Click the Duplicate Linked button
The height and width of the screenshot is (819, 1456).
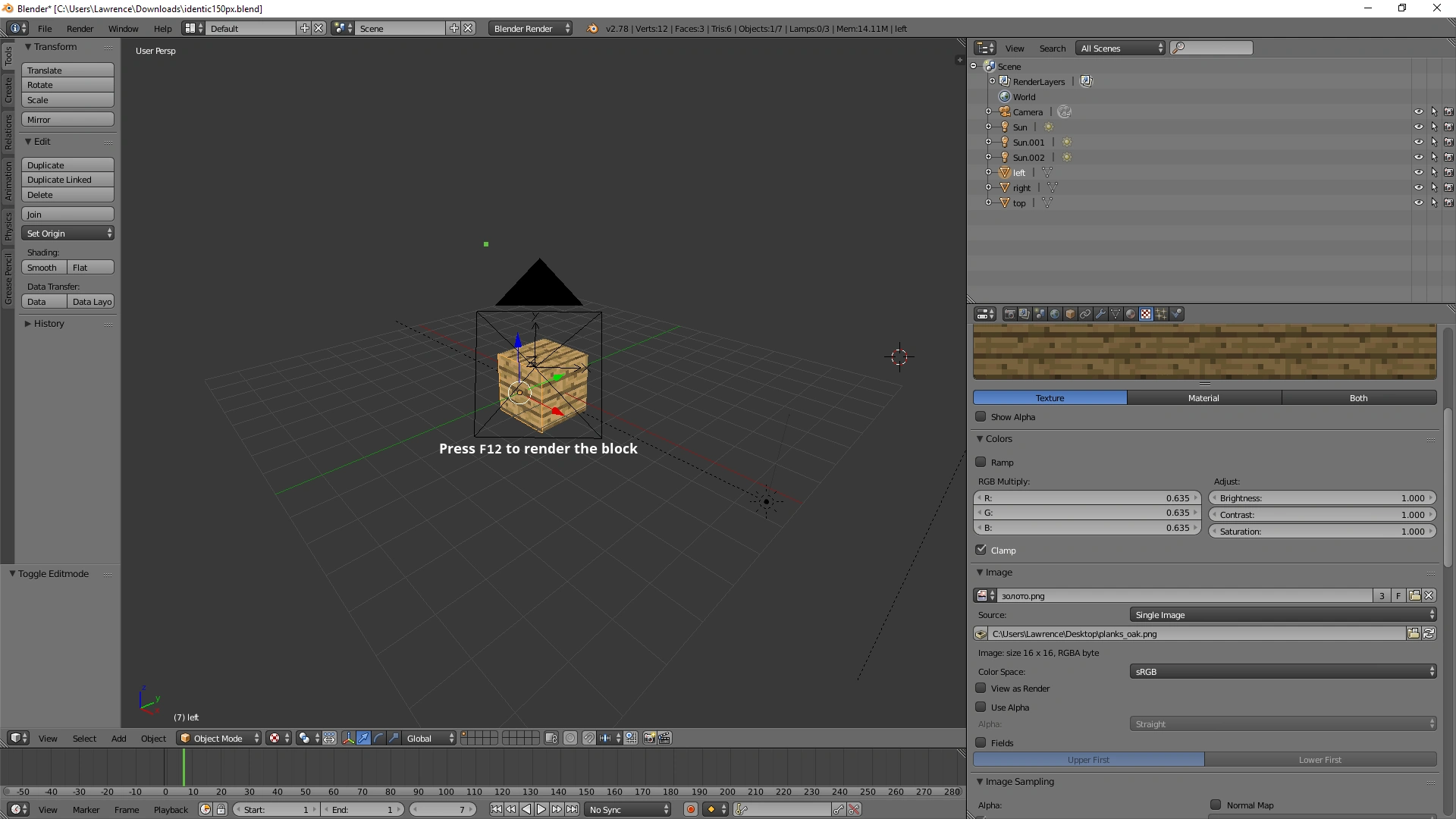pyautogui.click(x=67, y=180)
